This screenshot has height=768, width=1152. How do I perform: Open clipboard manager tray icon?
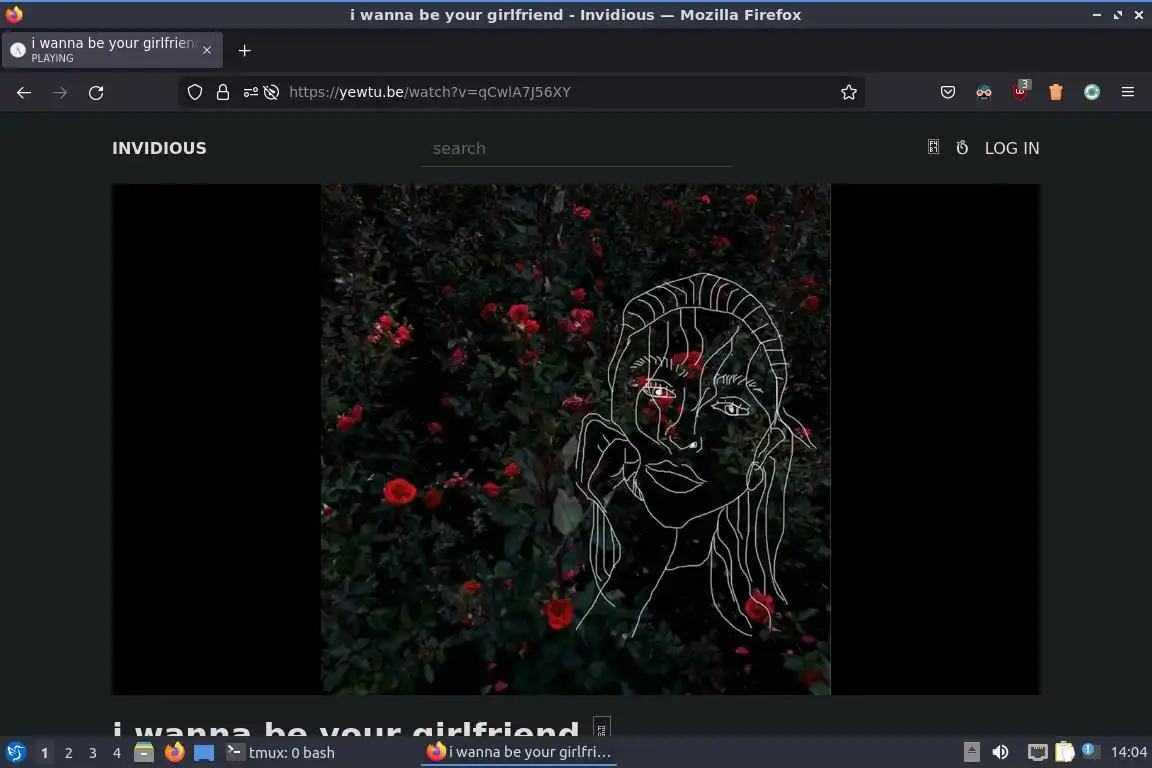(x=1064, y=752)
